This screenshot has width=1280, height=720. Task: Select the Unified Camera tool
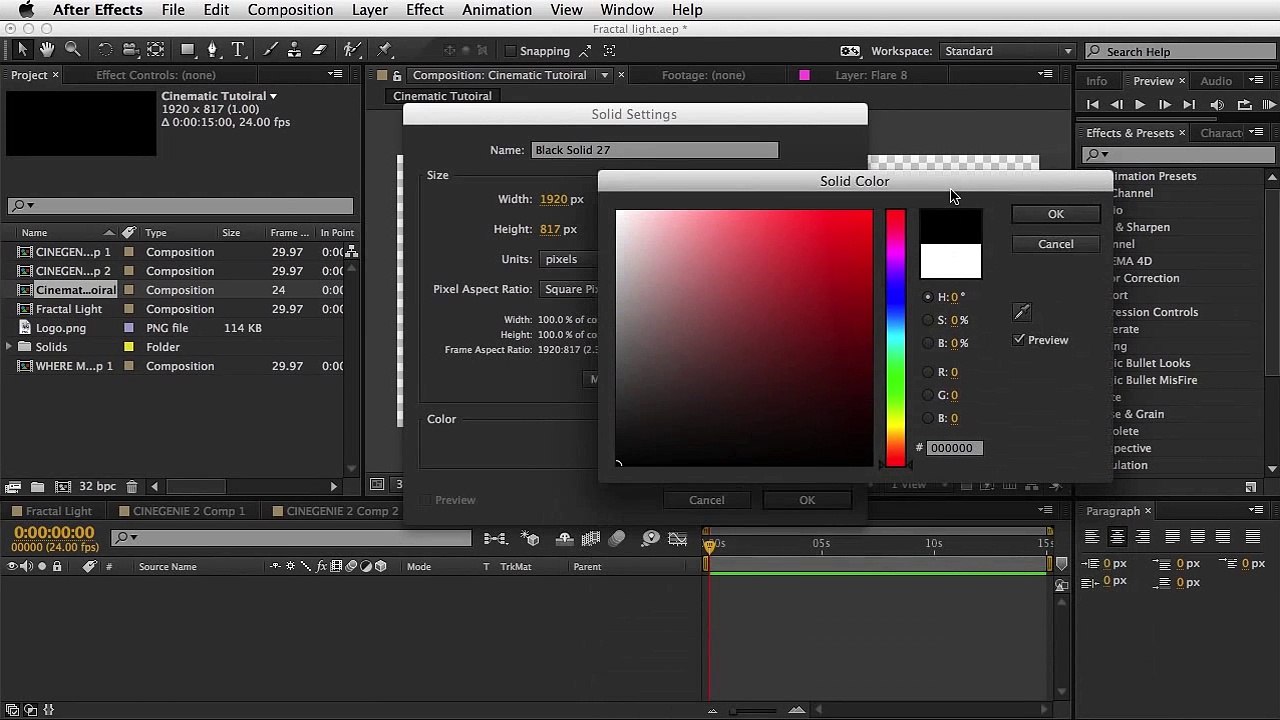pos(130,49)
